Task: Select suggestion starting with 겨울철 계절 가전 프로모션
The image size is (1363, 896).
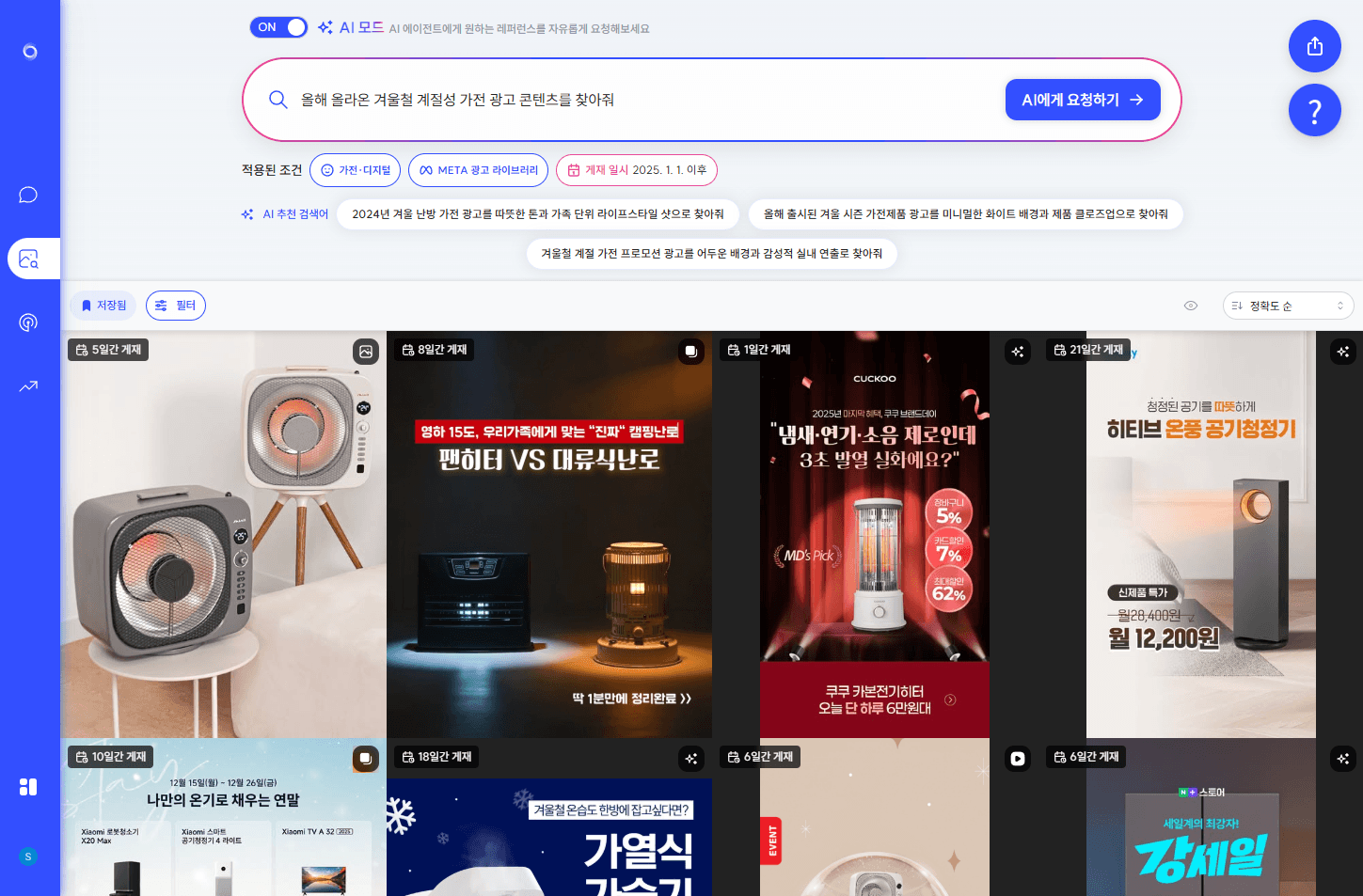Action: coord(712,254)
